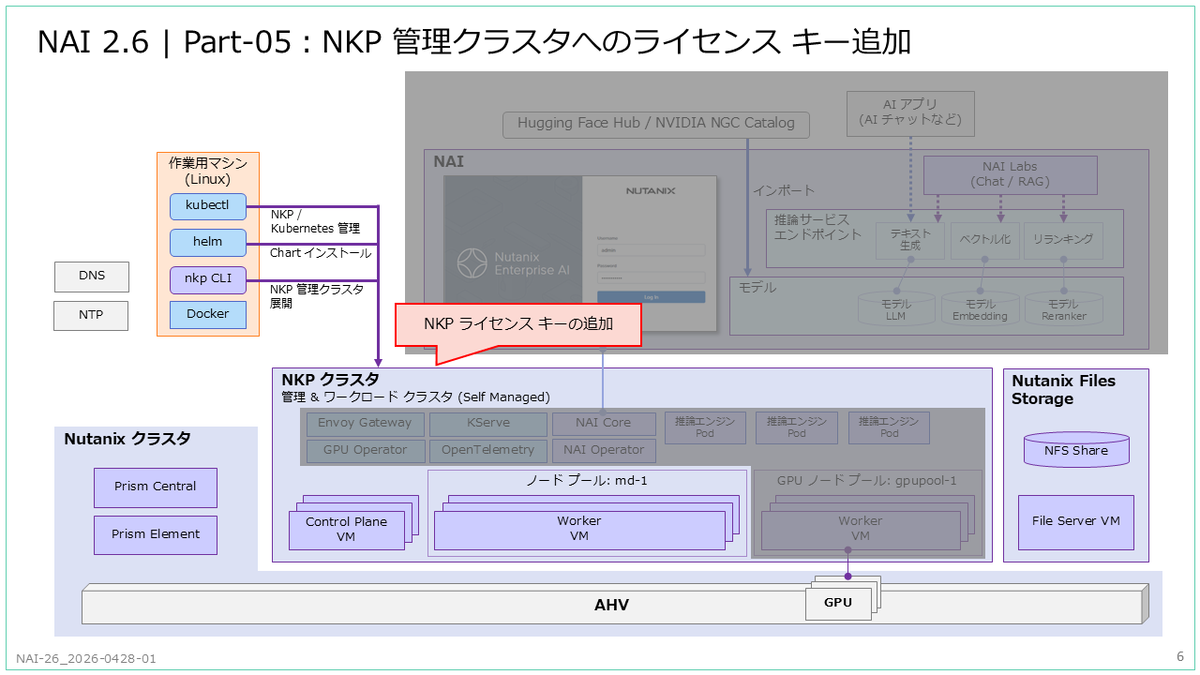Select 管理 & ワークロード クラスタ (Self Managed) text
The image size is (1200, 675).
tap(415, 397)
